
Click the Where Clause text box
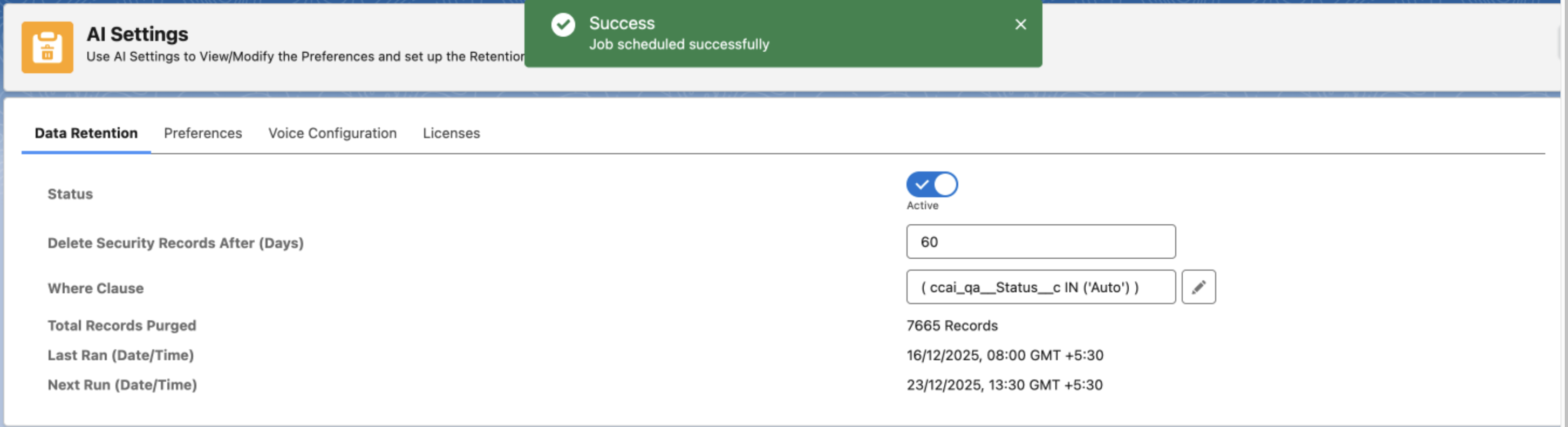[x=1040, y=287]
